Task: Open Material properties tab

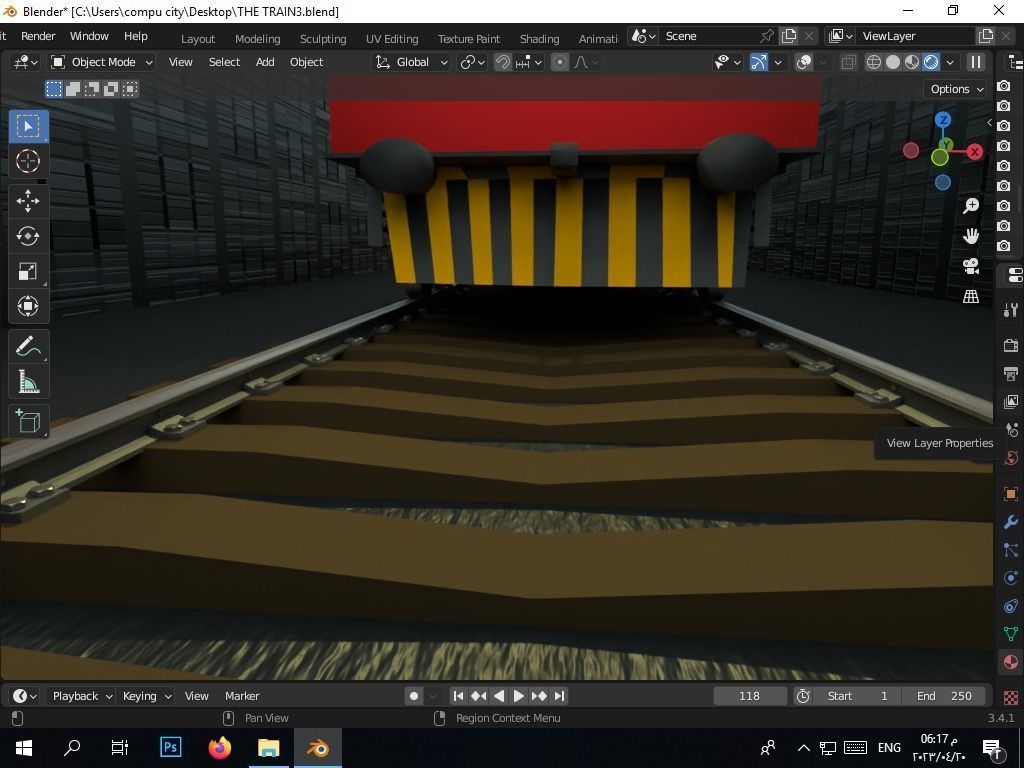Action: click(1011, 662)
